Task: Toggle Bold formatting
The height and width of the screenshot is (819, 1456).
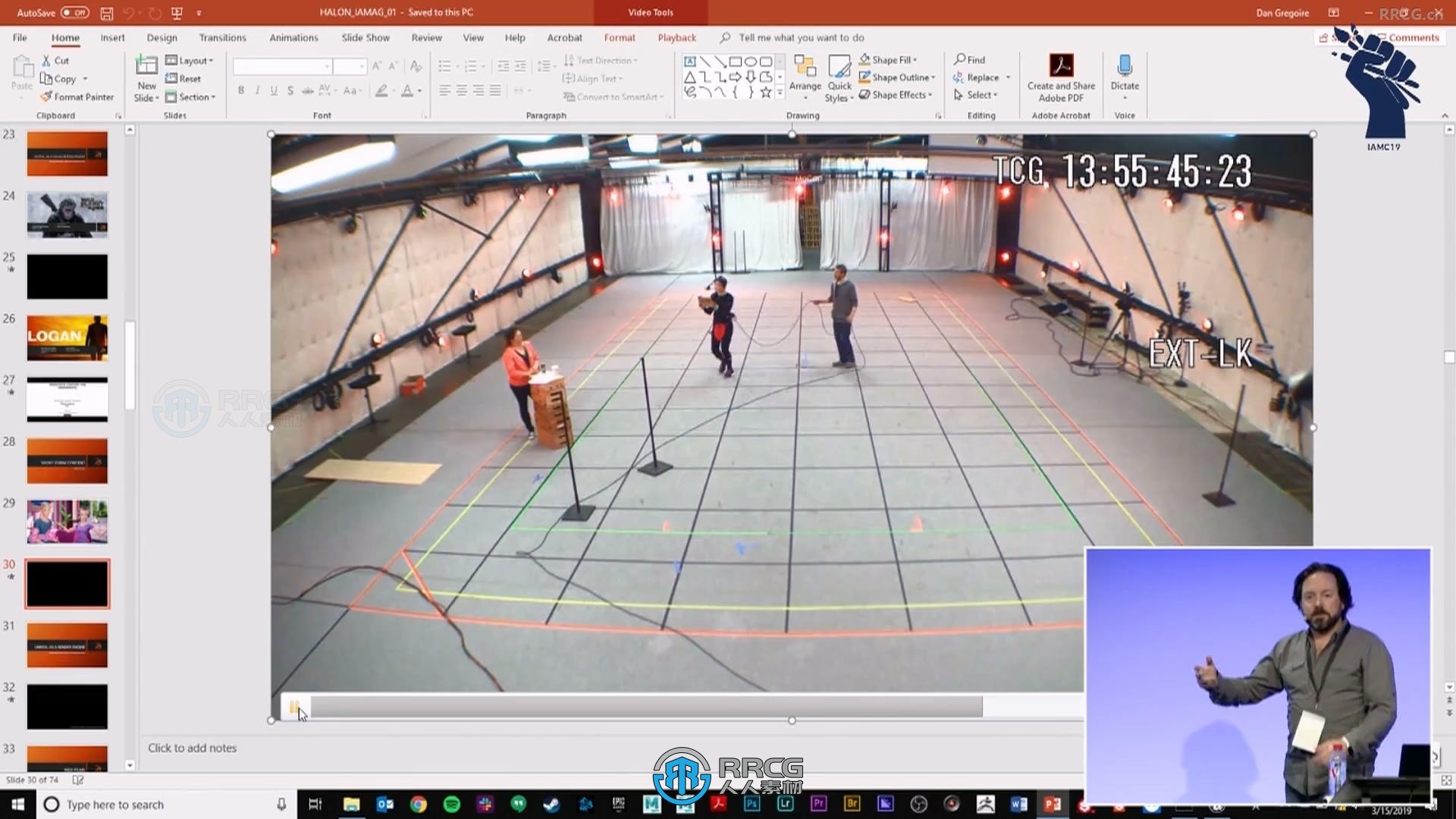Action: point(241,90)
